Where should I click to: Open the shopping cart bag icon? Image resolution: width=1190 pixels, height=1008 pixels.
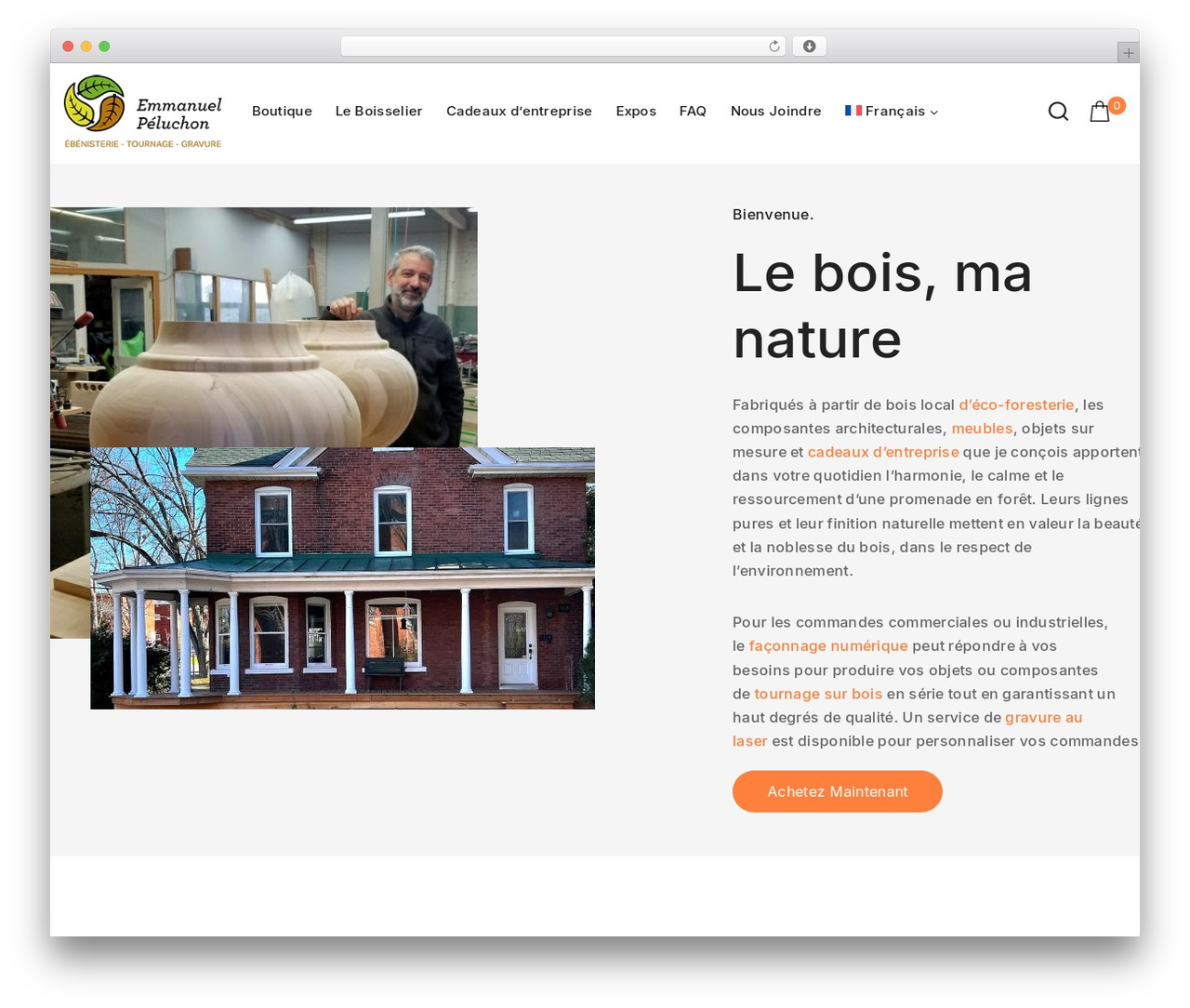(1100, 112)
